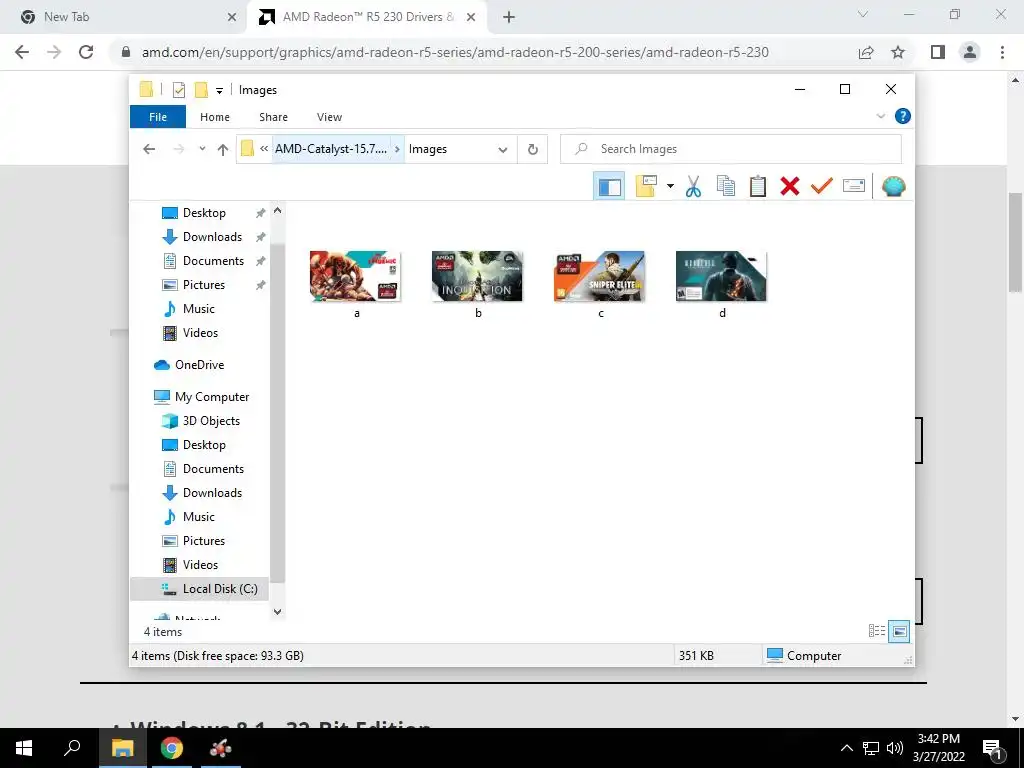Click the blue Help question mark icon
The image size is (1024, 768).
pyautogui.click(x=903, y=116)
